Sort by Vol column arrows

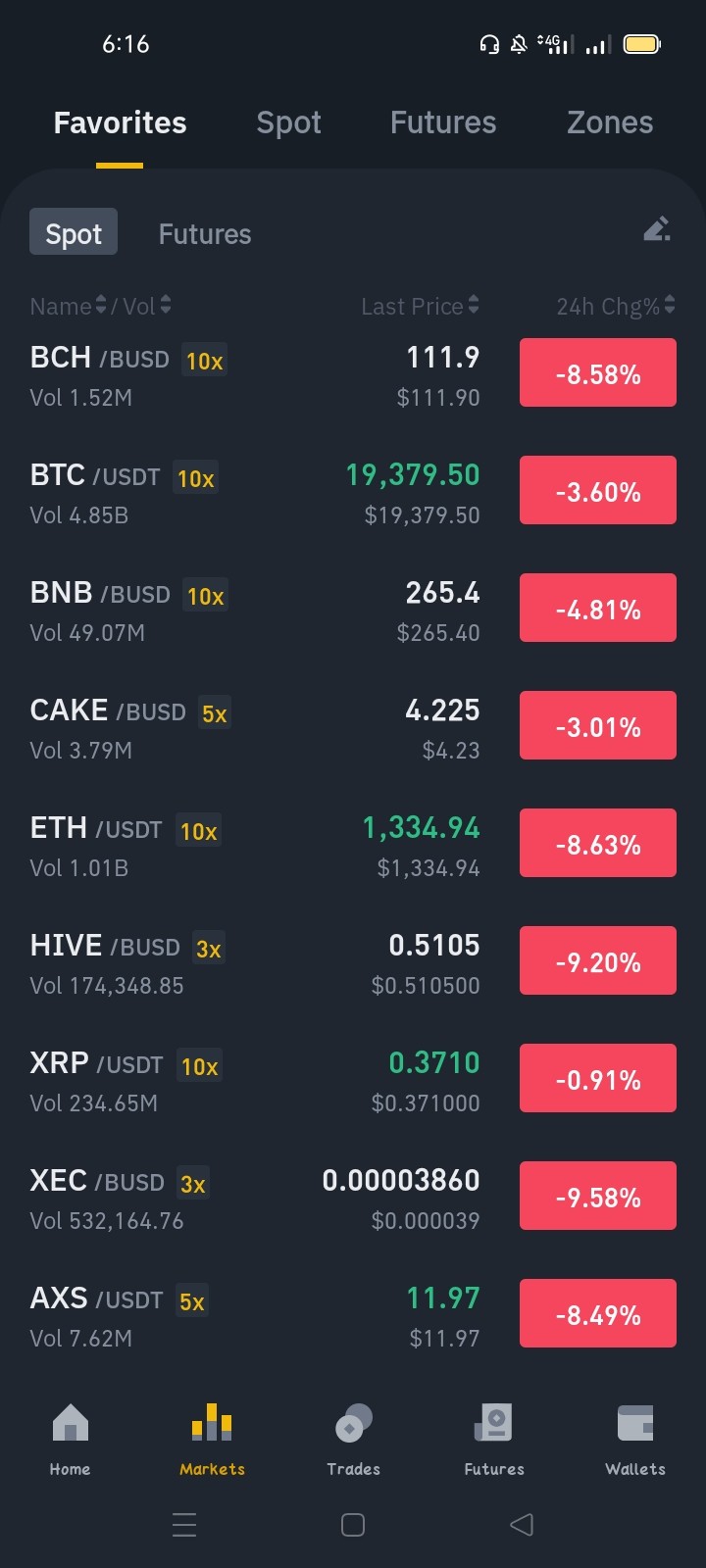pyautogui.click(x=166, y=306)
